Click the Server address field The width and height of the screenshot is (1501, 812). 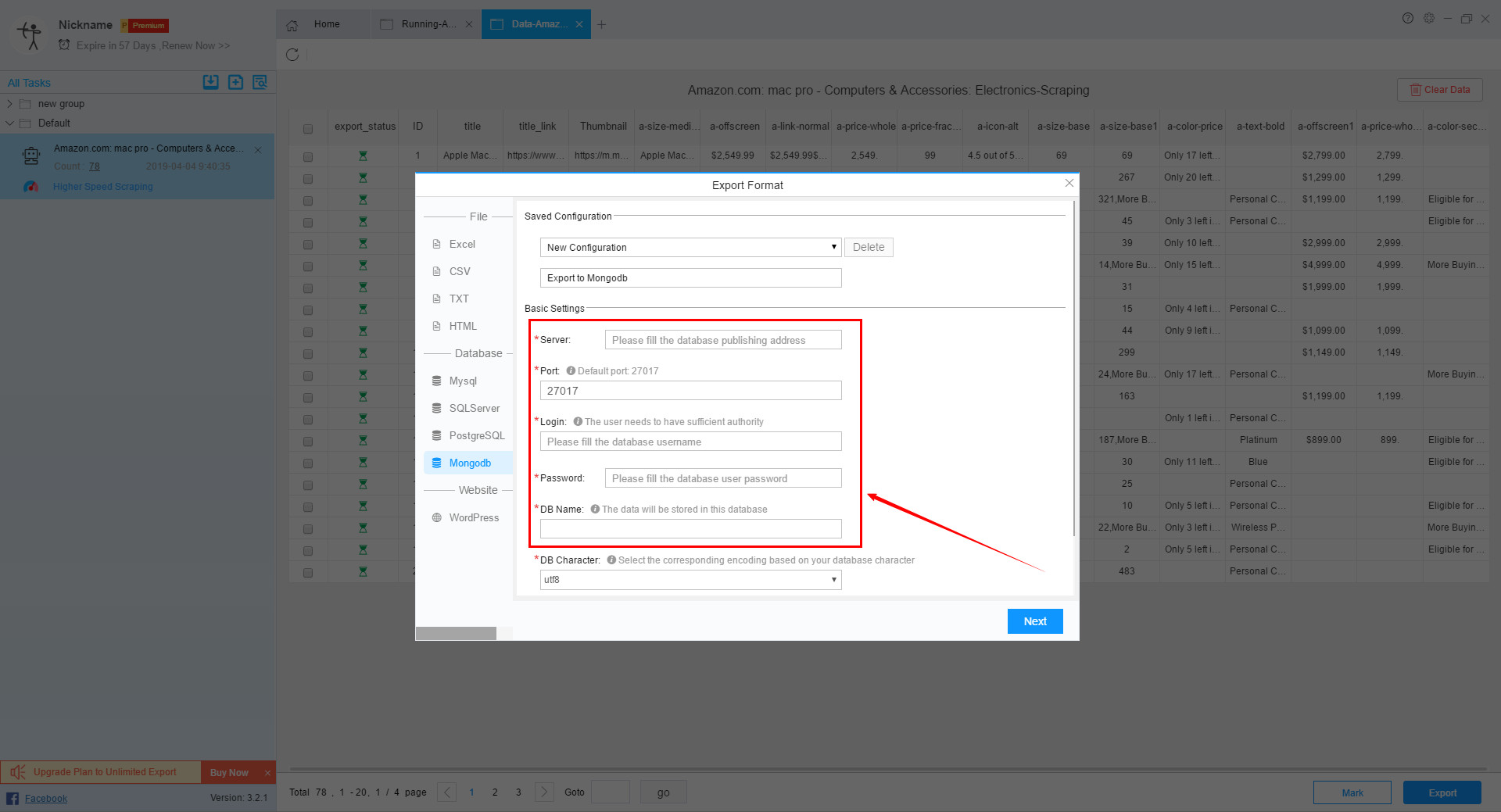click(723, 341)
